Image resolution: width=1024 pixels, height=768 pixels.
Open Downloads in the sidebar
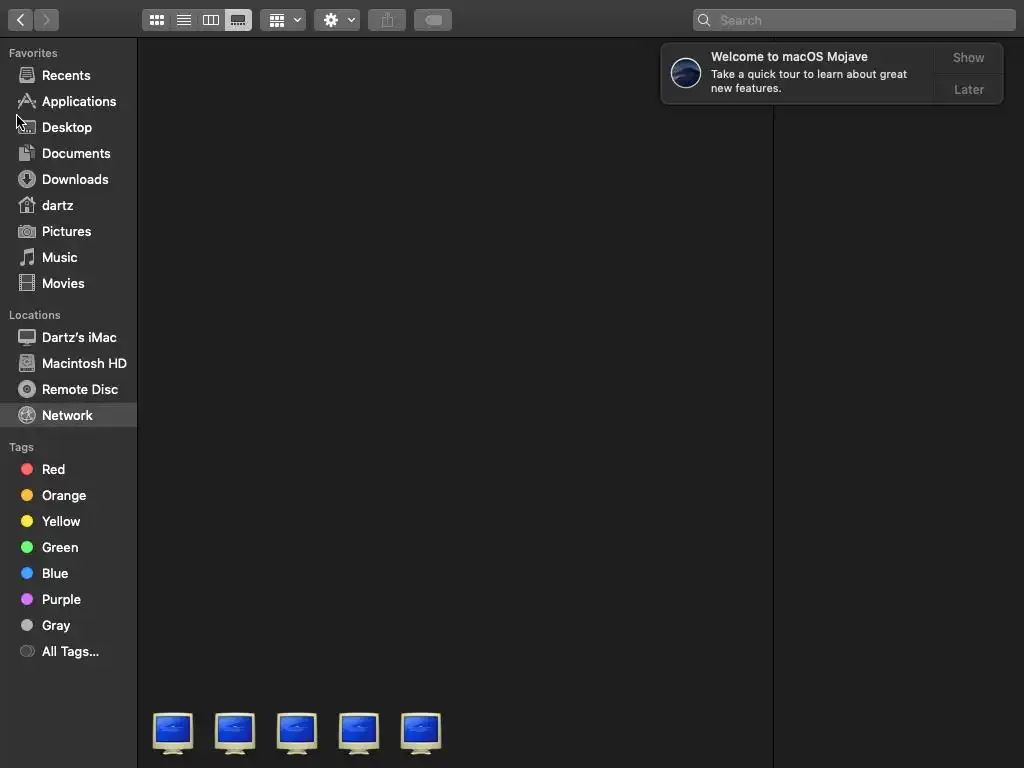click(69, 180)
